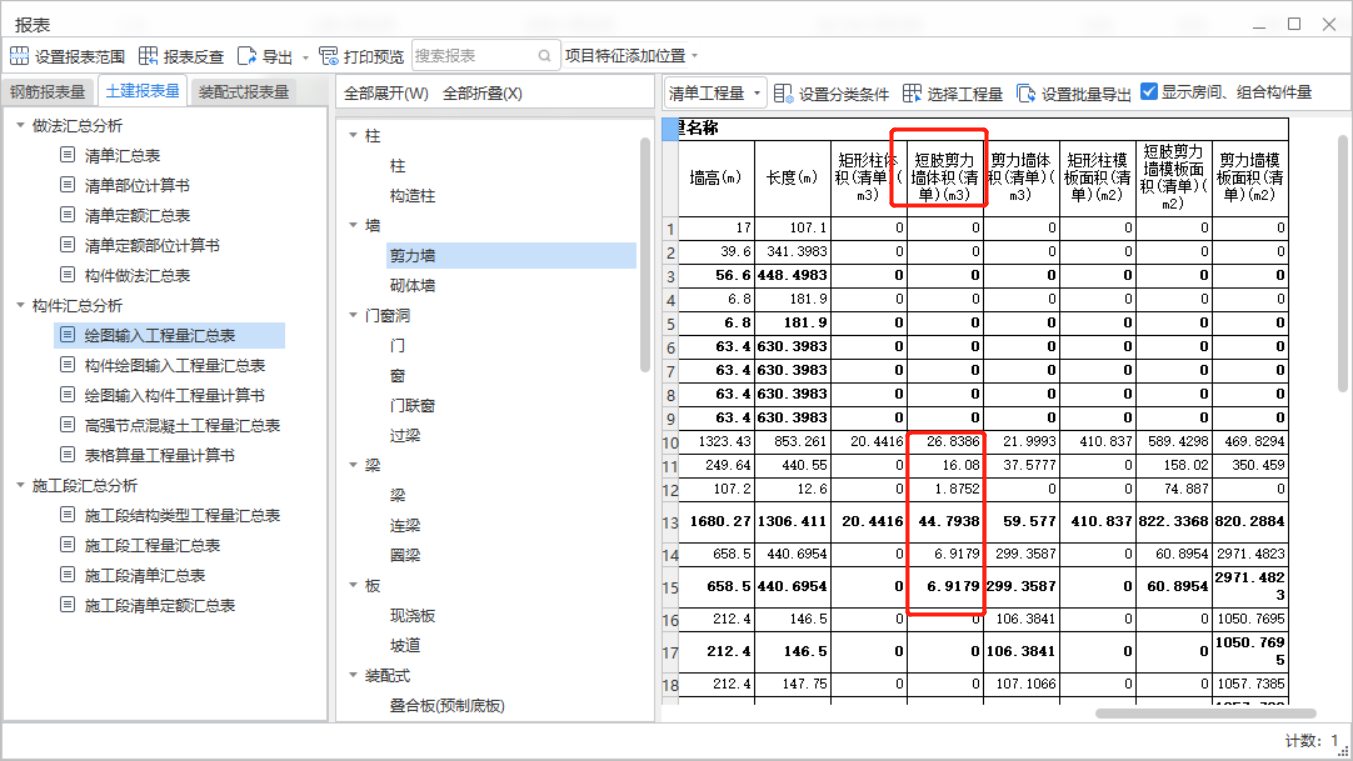Collapse the 装配式 category node

353,675
